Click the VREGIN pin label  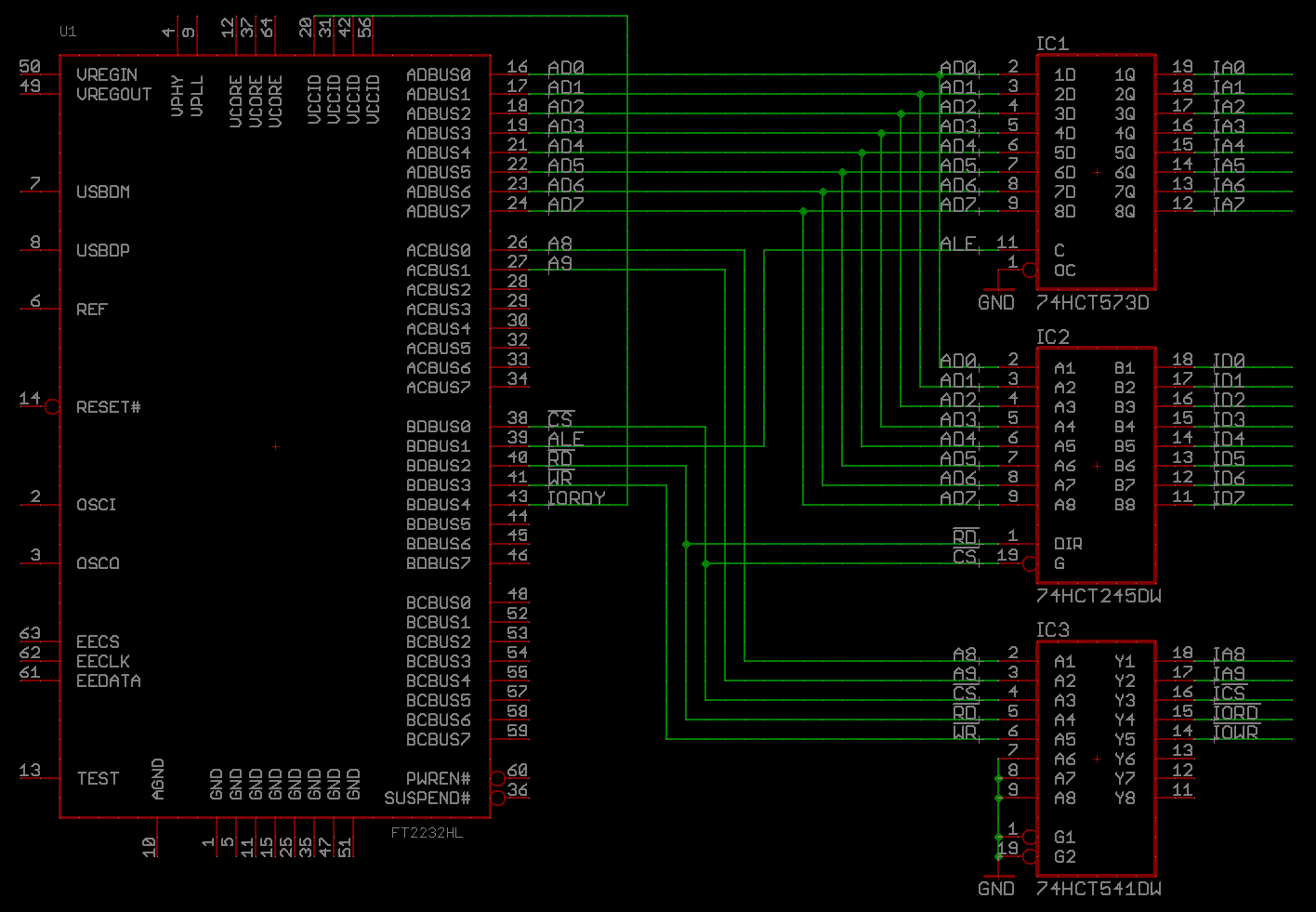tap(107, 74)
